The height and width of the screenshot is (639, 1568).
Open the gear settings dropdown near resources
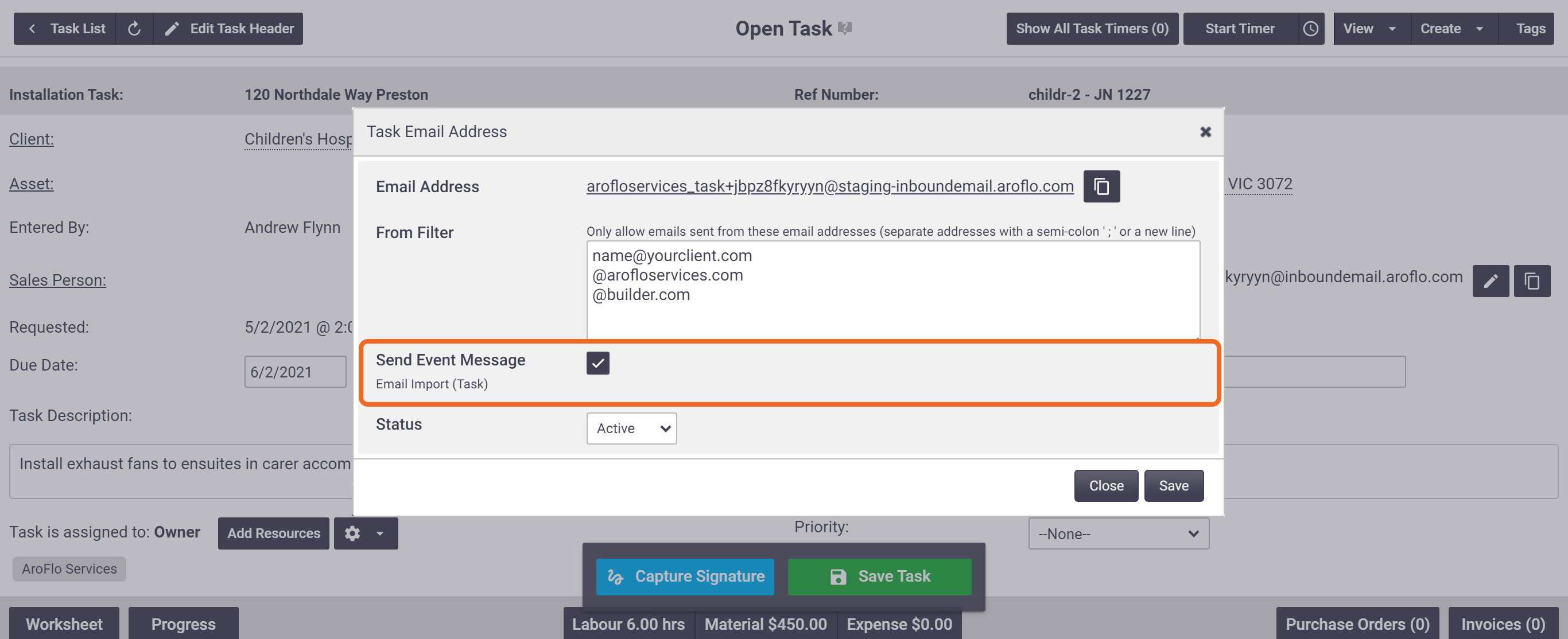tap(365, 533)
